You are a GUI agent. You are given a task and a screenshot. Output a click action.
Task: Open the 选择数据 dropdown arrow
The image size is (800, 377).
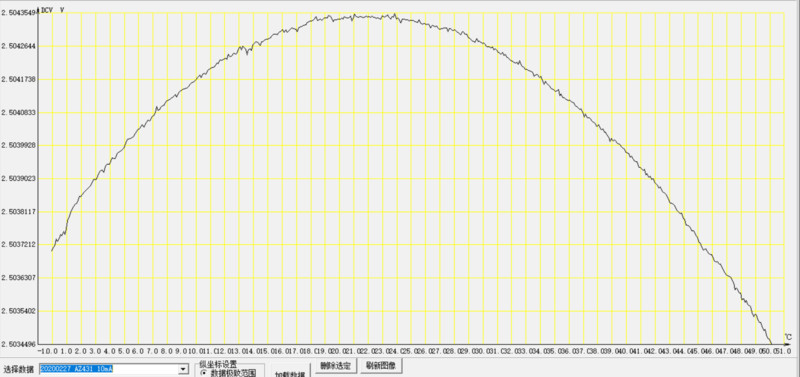(183, 369)
